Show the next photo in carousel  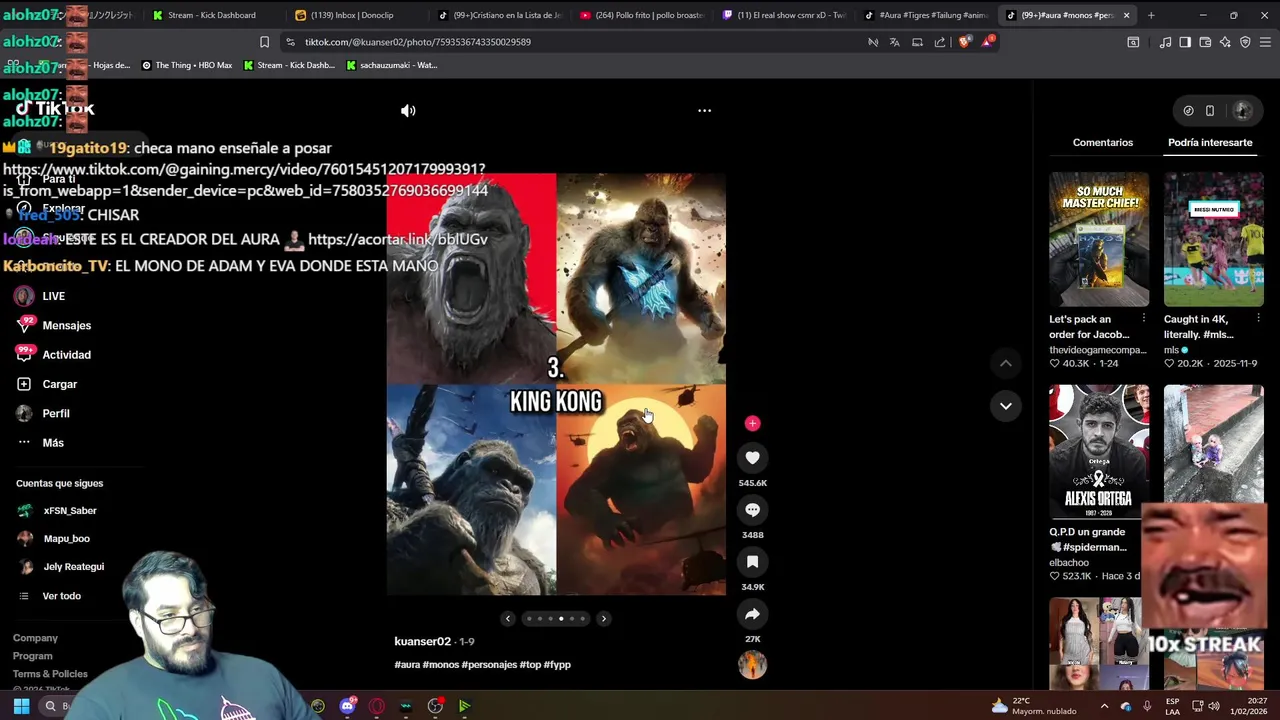coord(604,619)
